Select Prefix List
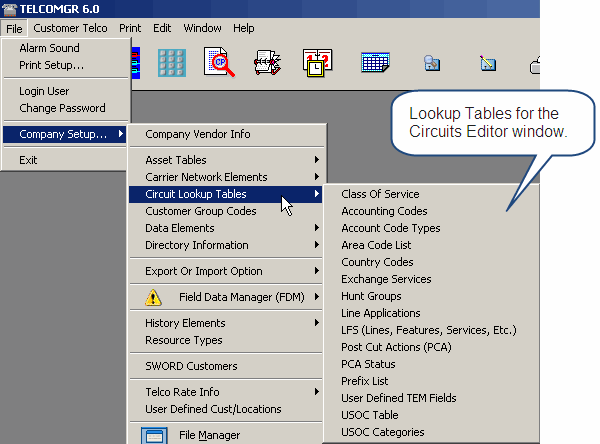Image resolution: width=600 pixels, height=444 pixels. (x=431, y=381)
